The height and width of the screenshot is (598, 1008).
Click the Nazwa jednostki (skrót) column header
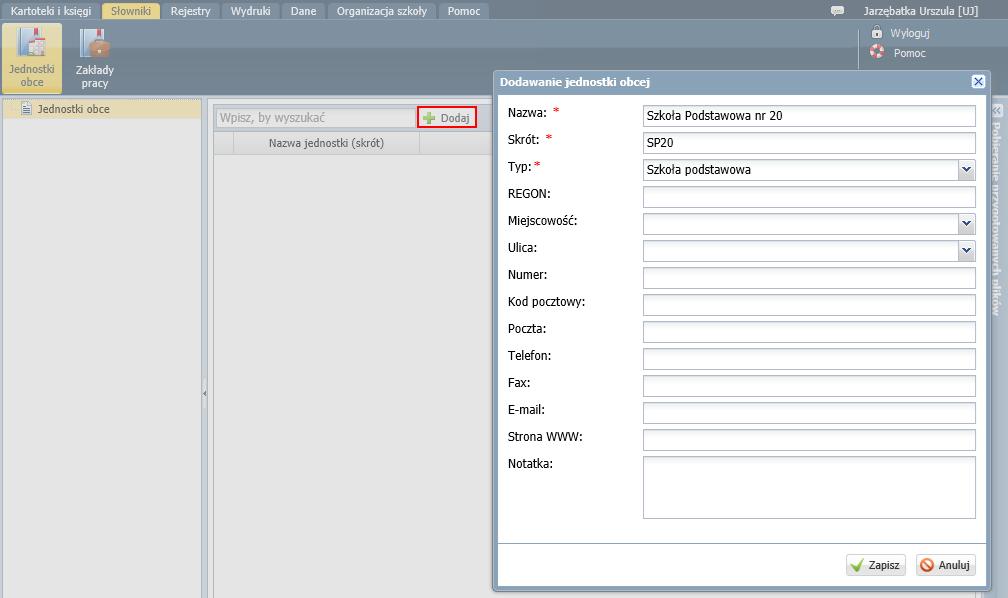coord(326,143)
